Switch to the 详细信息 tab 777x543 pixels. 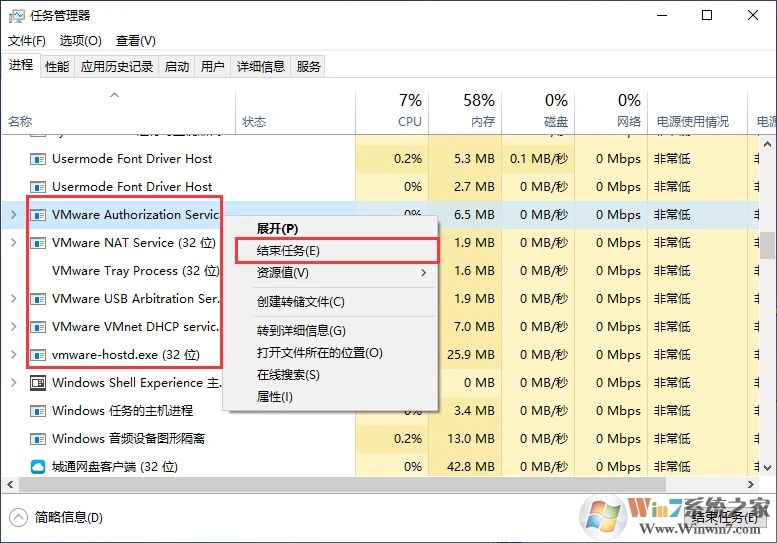260,67
